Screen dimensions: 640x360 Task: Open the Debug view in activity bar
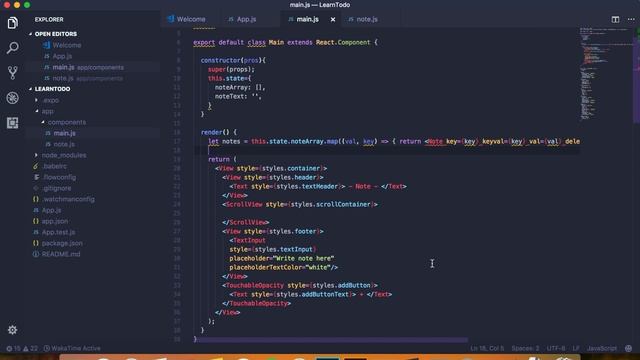click(x=13, y=98)
